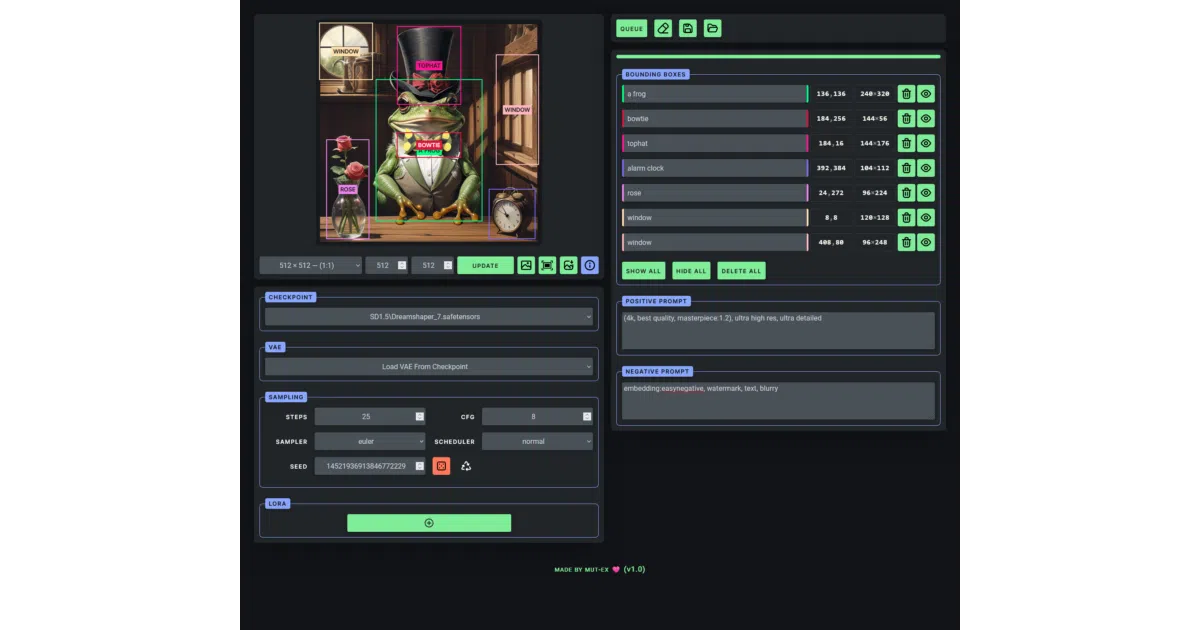Toggle visibility of bowtie box

pos(926,118)
